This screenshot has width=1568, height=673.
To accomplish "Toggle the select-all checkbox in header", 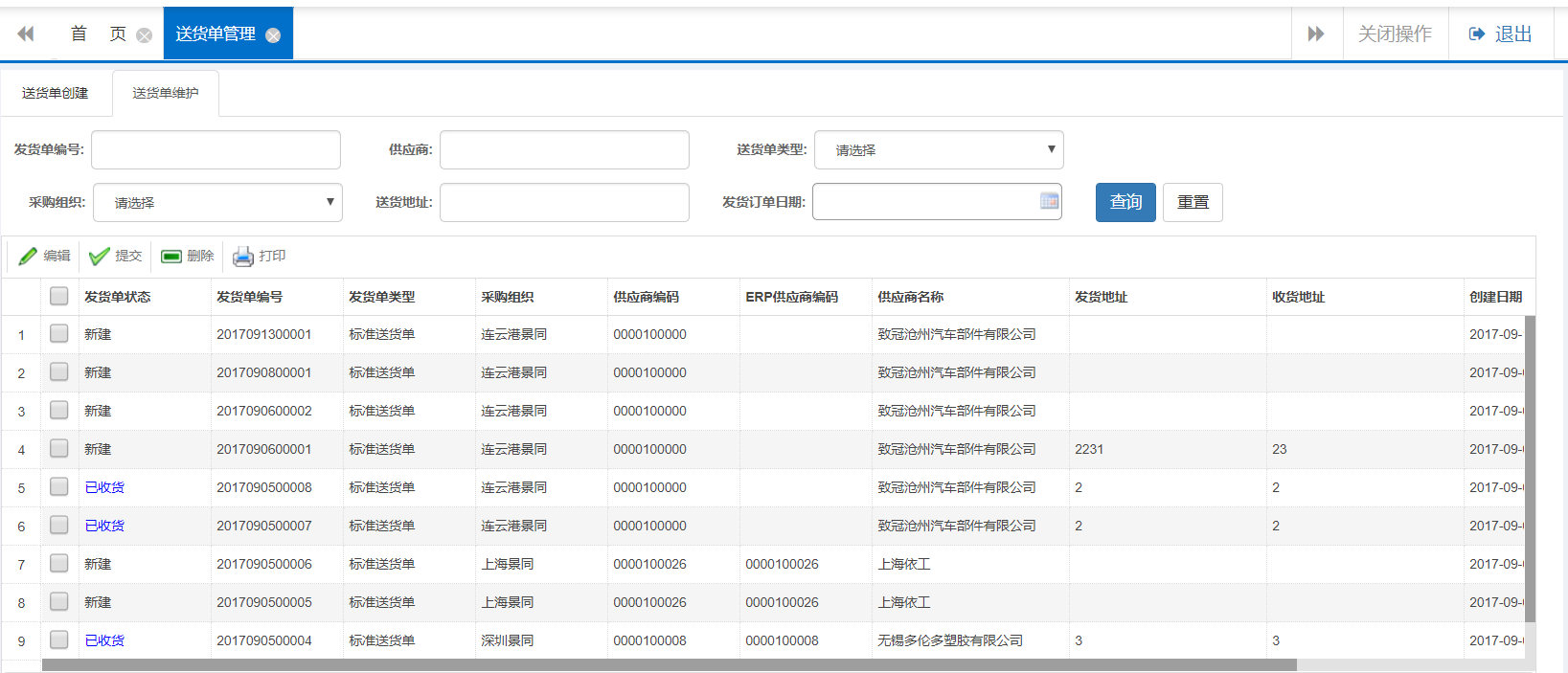I will [x=59, y=297].
